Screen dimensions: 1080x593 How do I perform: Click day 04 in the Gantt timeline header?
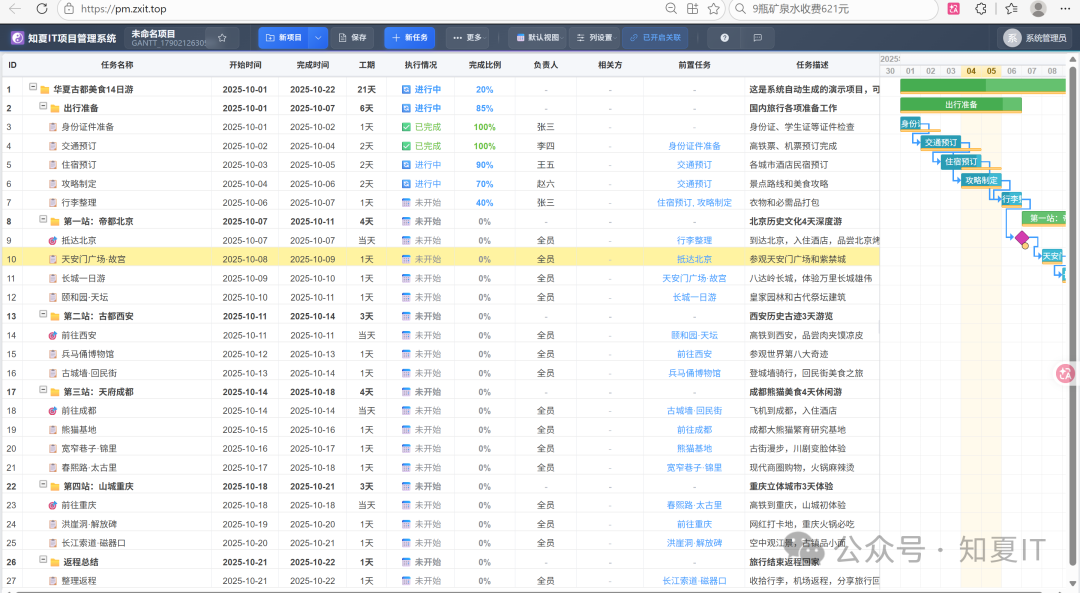pyautogui.click(x=971, y=71)
